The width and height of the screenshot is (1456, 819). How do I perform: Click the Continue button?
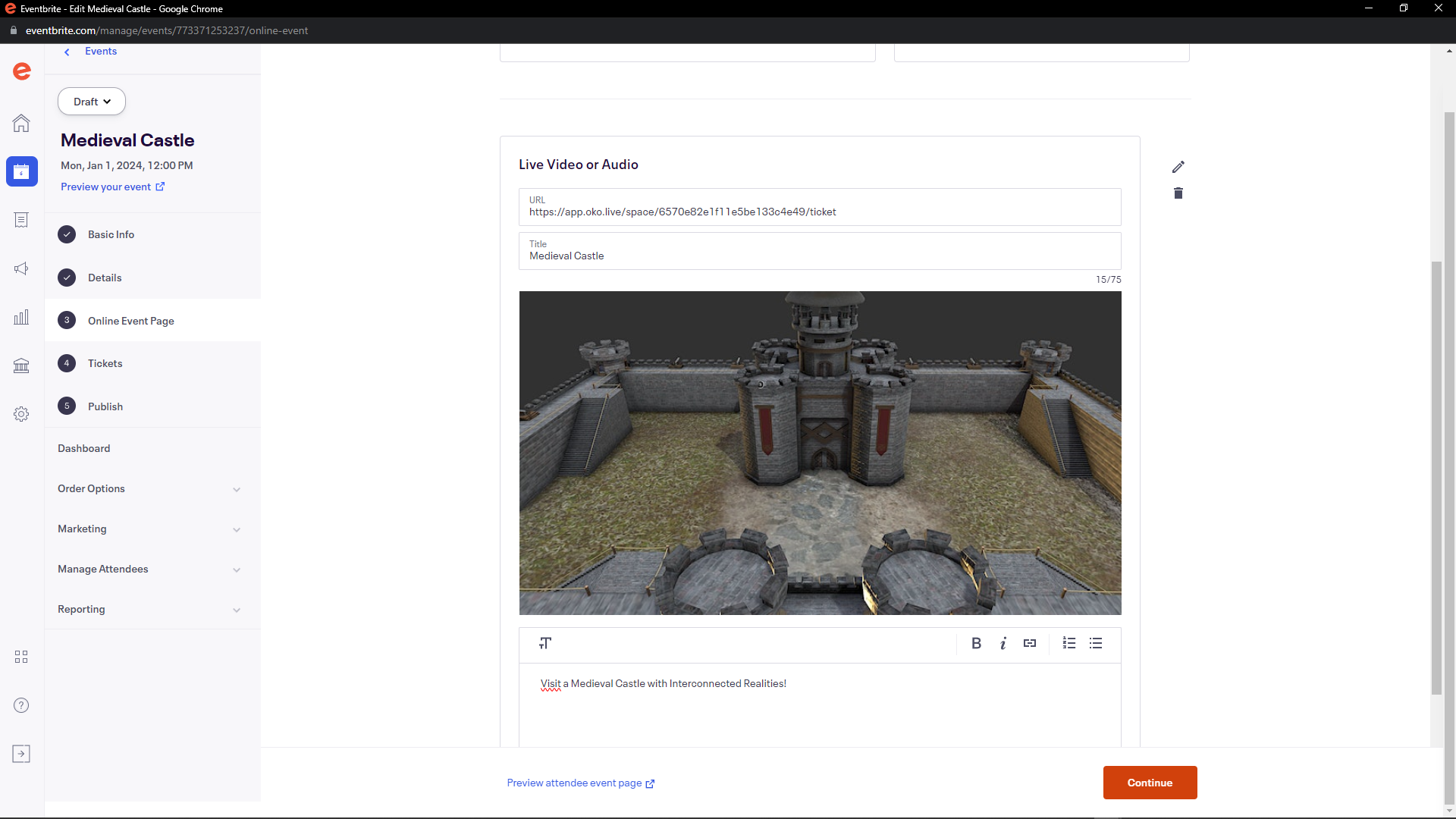[1150, 783]
